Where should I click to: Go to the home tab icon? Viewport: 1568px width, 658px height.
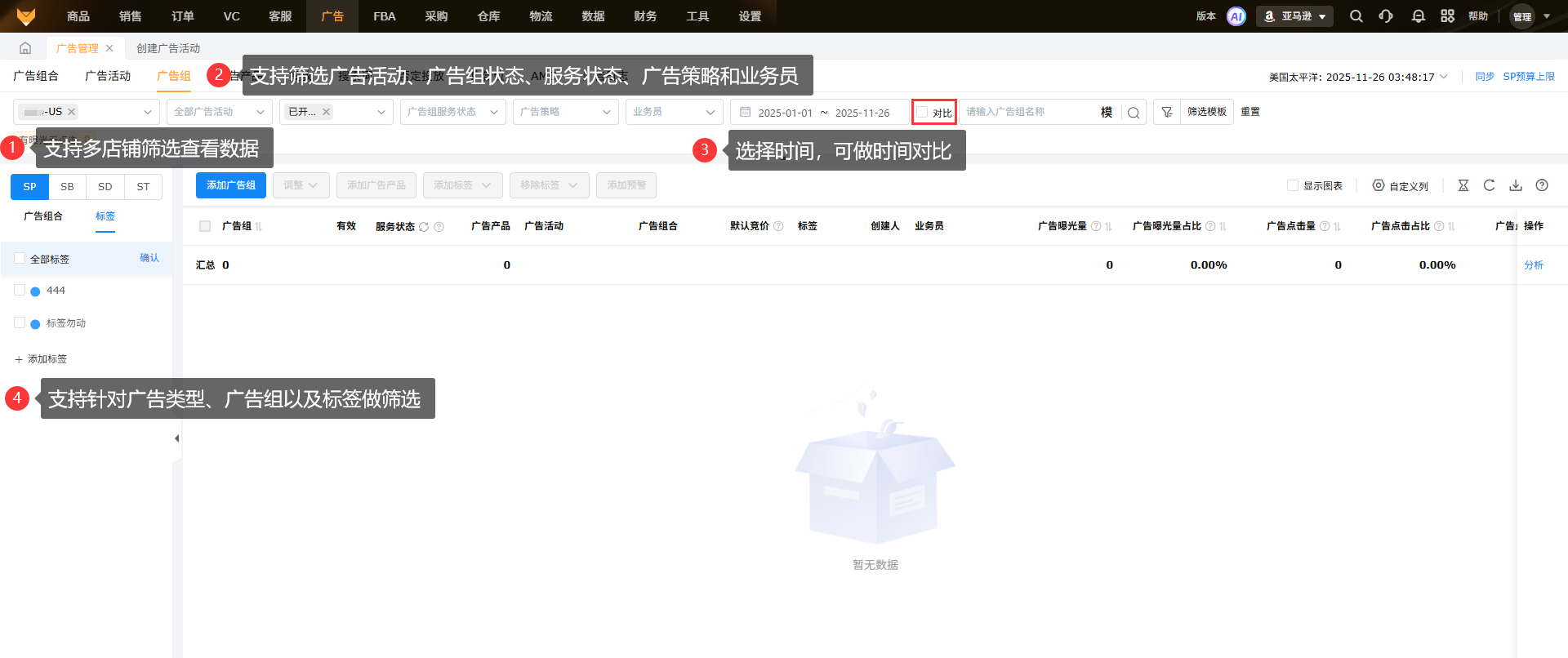pyautogui.click(x=25, y=48)
